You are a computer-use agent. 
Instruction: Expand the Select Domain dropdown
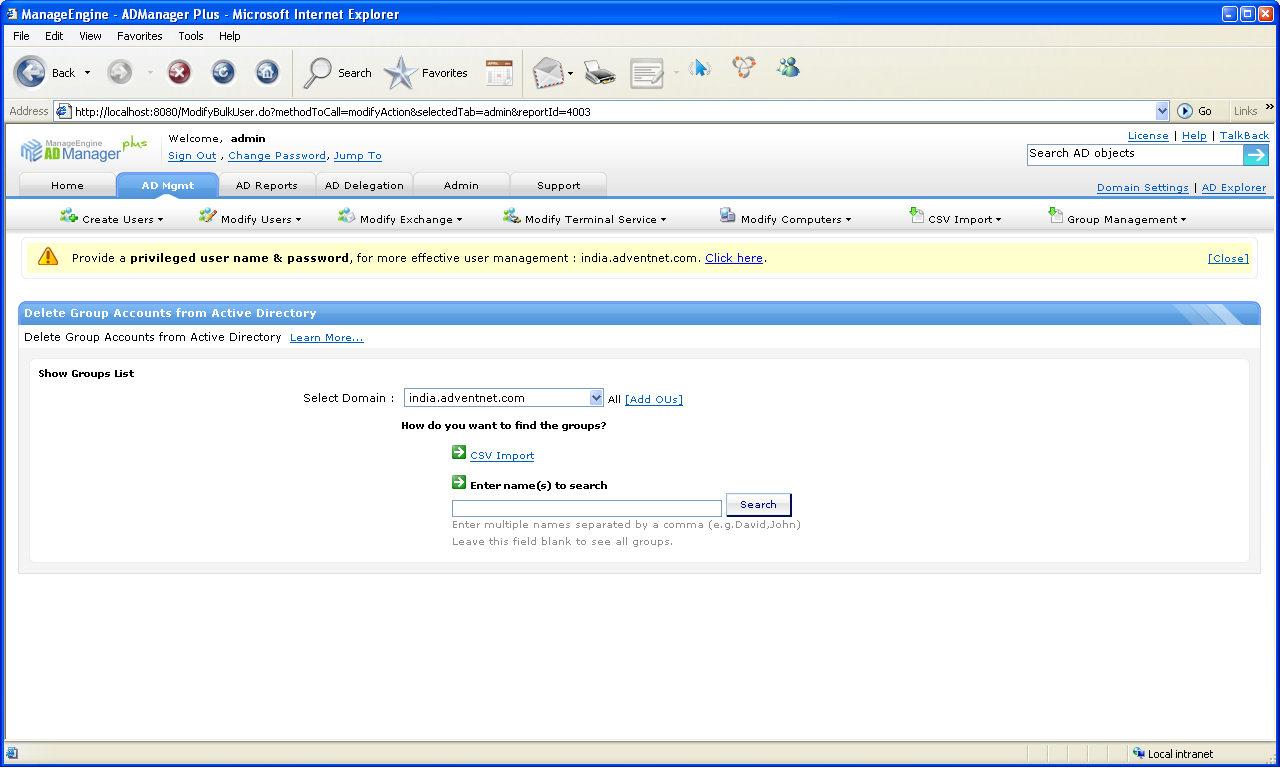click(x=596, y=398)
